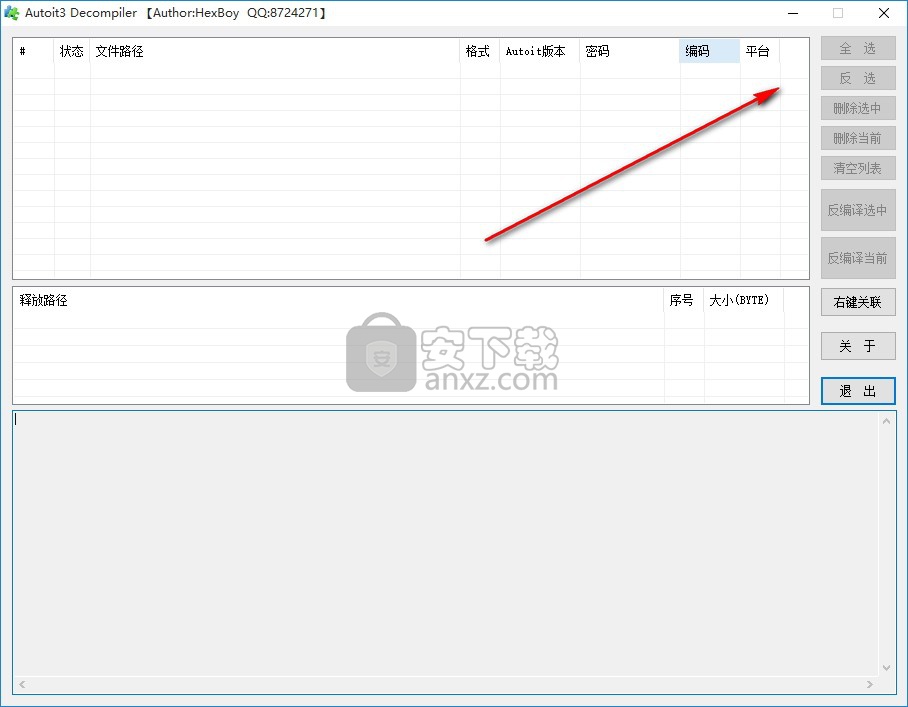Click the log horizontal scrollbar right arrow
The height and width of the screenshot is (707, 908).
pos(870,684)
